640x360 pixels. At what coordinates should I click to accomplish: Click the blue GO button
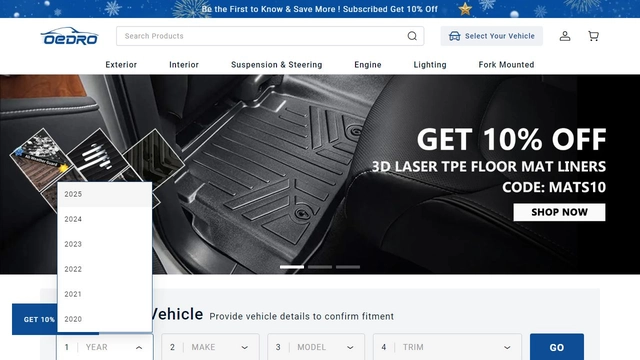point(557,347)
